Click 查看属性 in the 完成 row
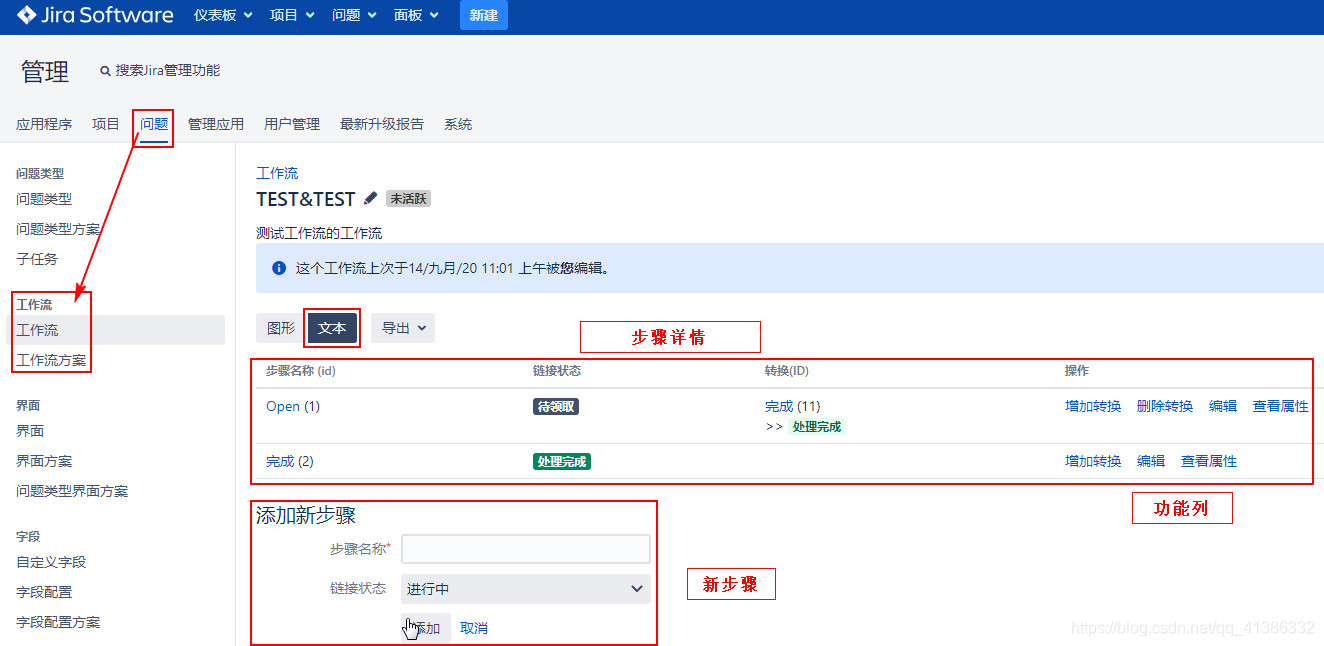The image size is (1324, 646). click(1209, 461)
